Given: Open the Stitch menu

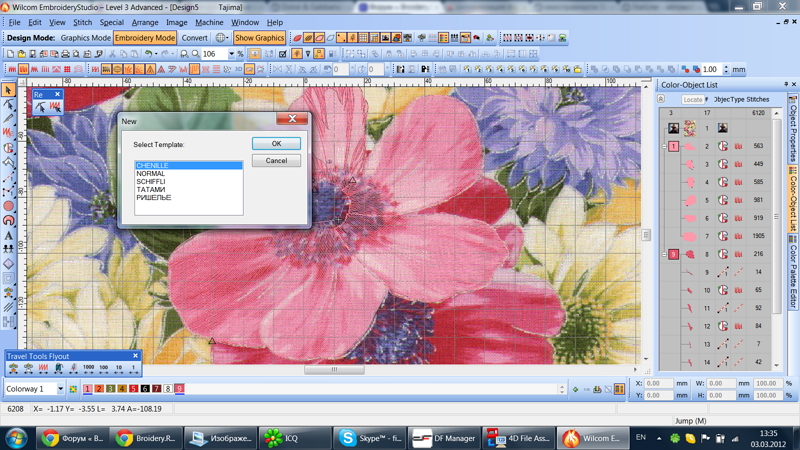Looking at the screenshot, I should click(x=82, y=22).
